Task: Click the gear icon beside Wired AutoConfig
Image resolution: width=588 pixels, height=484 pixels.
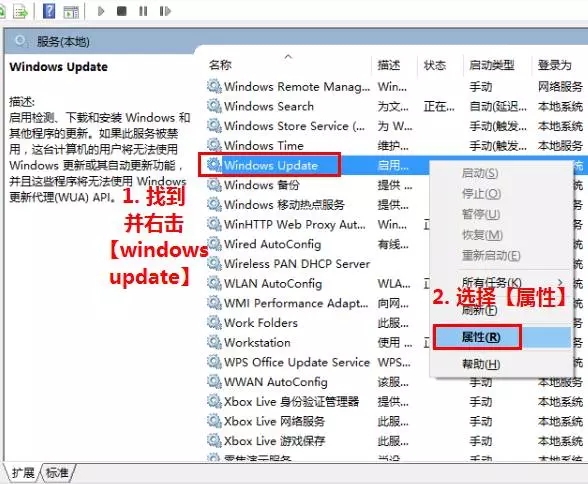Action: tap(214, 244)
